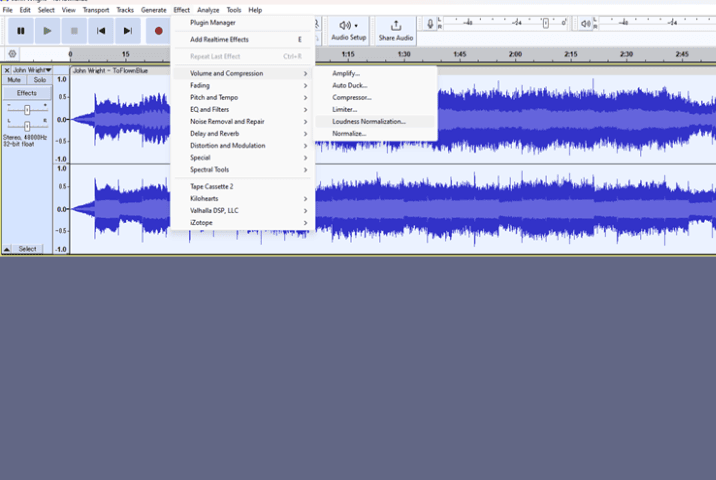Viewport: 716px width, 480px height.
Task: Mute the John Wright track
Action: coord(14,80)
